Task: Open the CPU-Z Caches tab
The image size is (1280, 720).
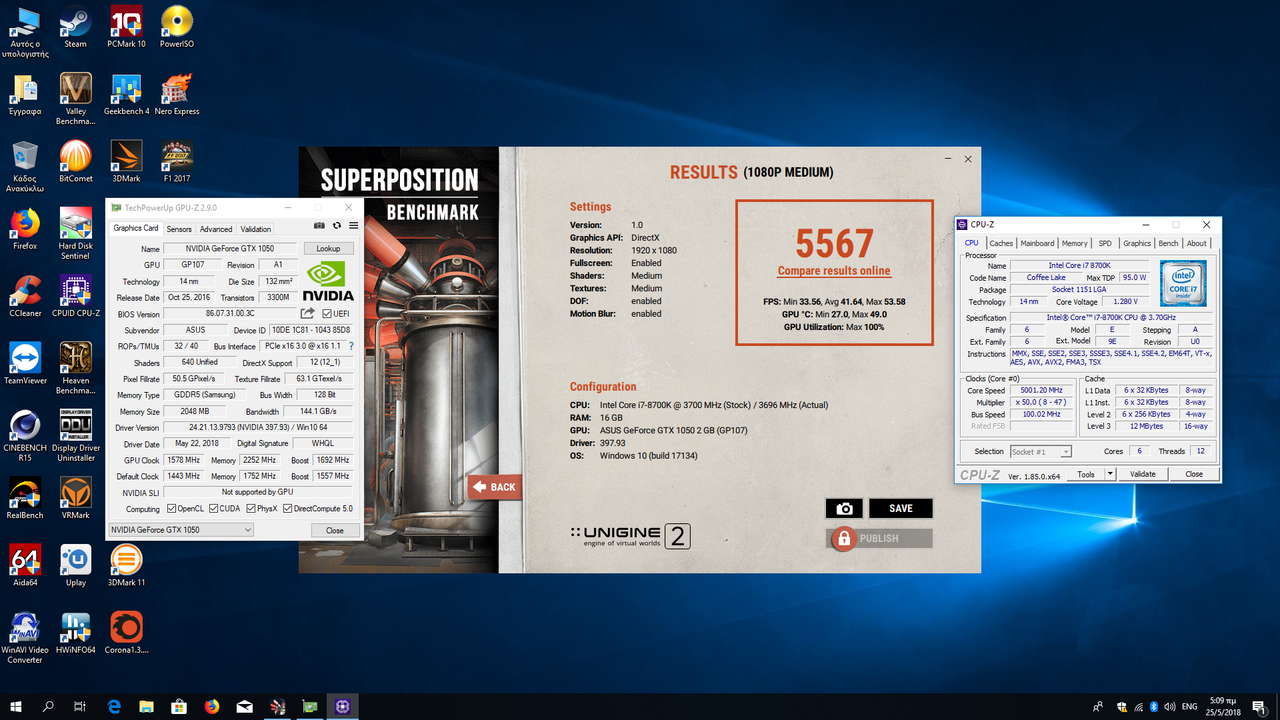Action: tap(1001, 243)
